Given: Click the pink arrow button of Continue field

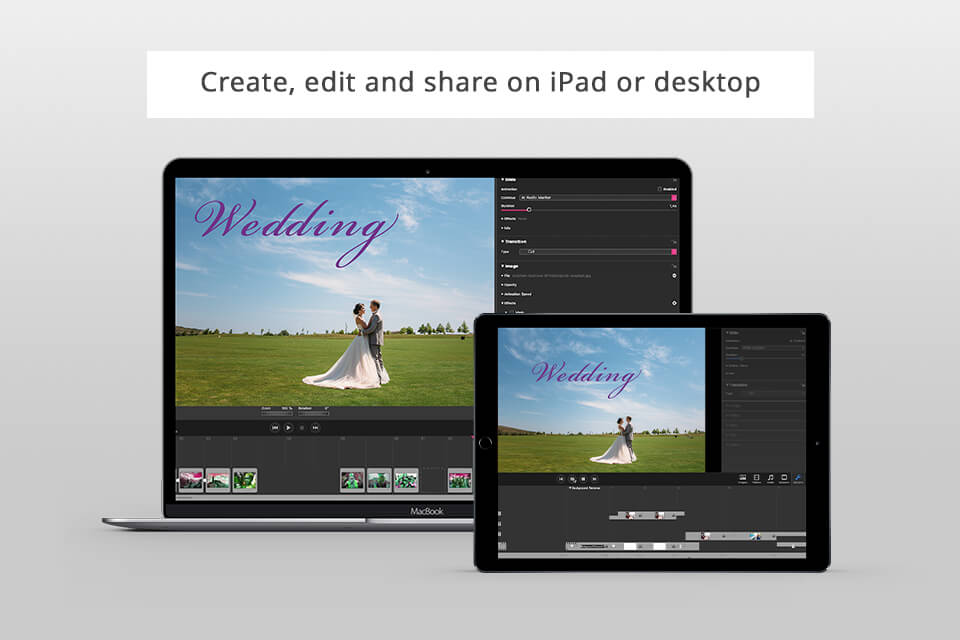Looking at the screenshot, I should click(x=674, y=198).
